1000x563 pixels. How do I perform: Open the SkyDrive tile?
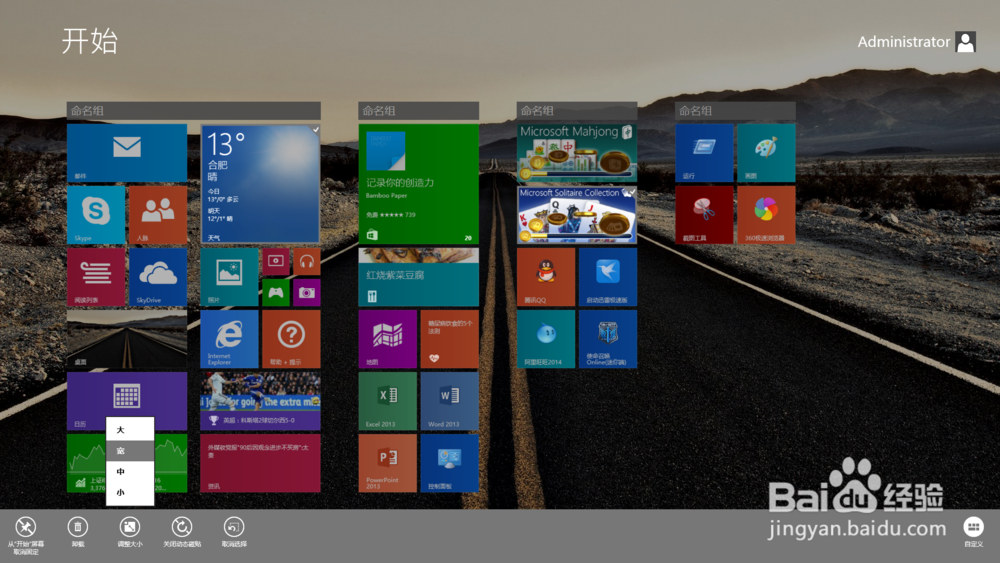click(158, 277)
